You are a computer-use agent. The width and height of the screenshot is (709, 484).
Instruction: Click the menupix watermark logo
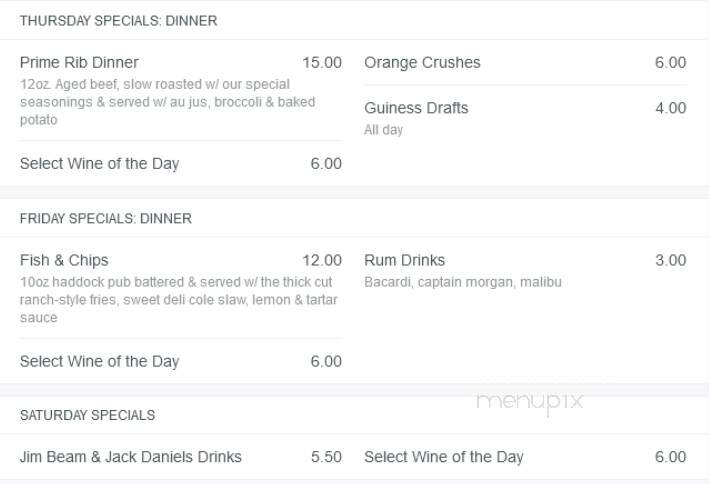[x=529, y=402]
